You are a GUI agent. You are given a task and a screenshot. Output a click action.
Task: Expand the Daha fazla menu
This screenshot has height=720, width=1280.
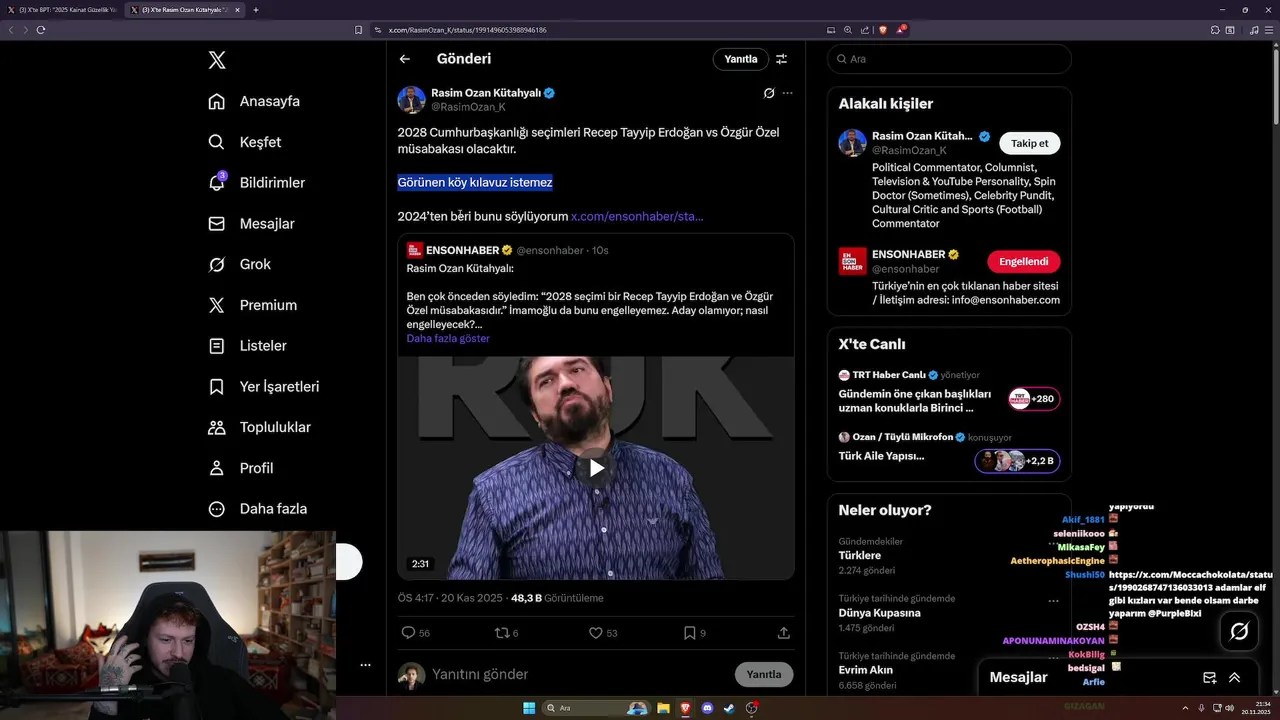click(257, 509)
